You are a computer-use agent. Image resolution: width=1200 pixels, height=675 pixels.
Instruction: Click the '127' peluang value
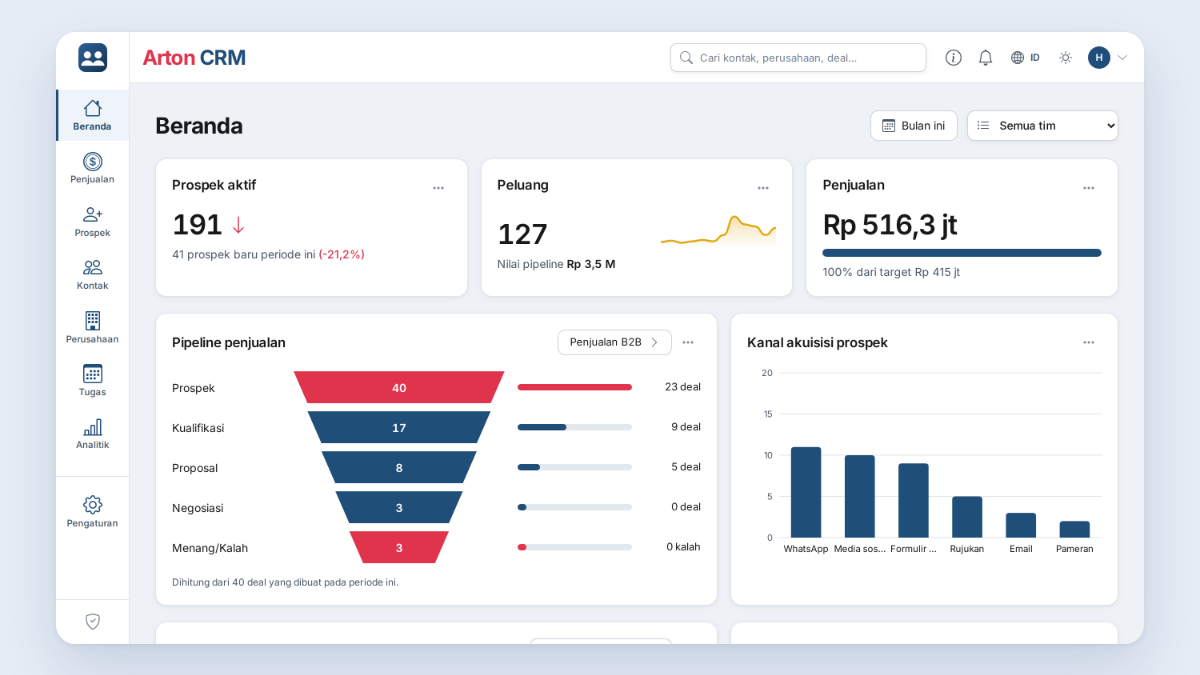(x=522, y=234)
